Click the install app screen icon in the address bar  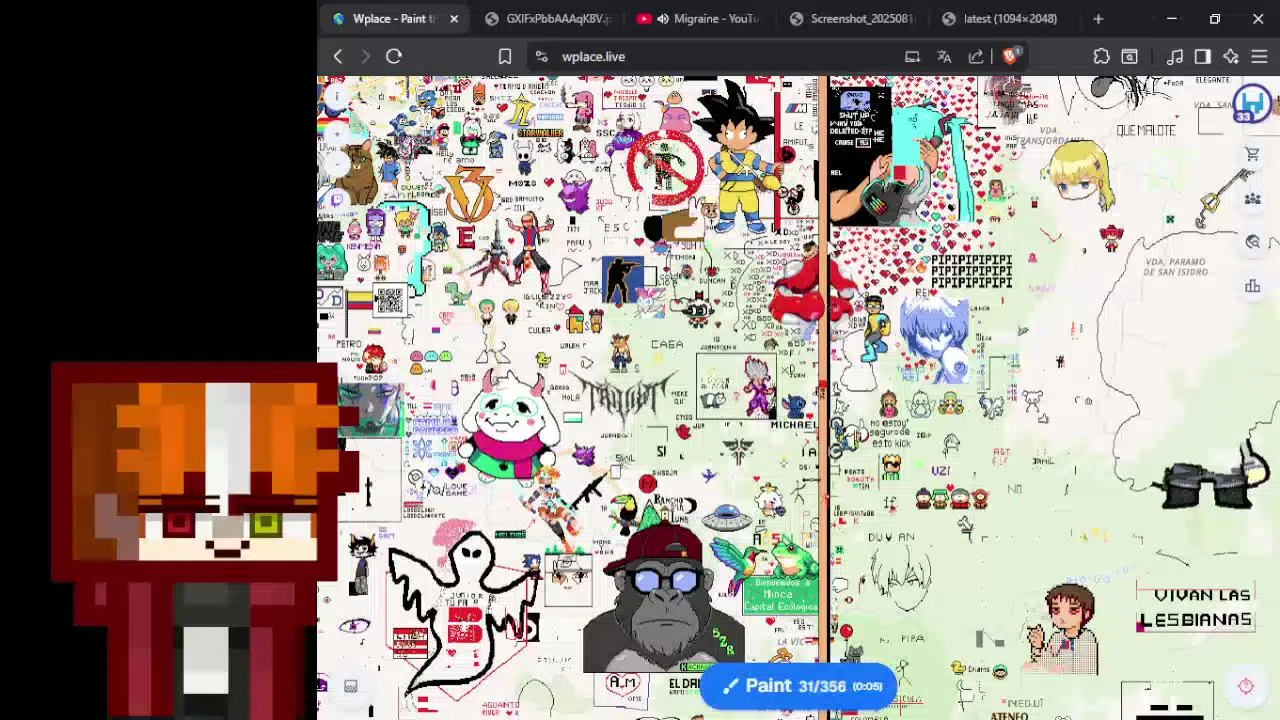coord(912,57)
